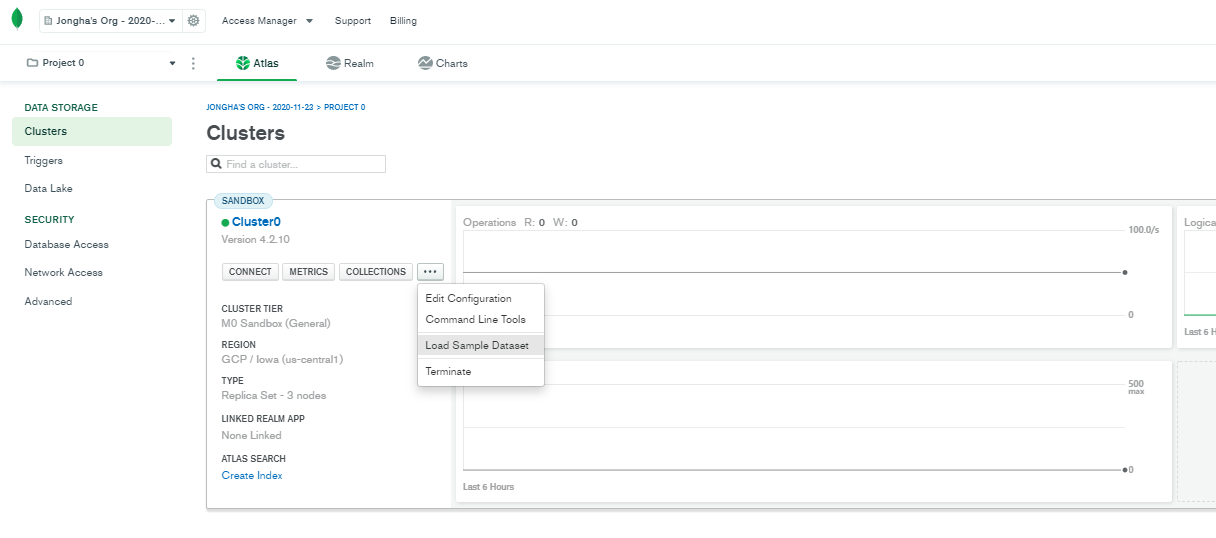Open organization settings gear icon
Viewport: 1216px width, 538px height.
194,20
